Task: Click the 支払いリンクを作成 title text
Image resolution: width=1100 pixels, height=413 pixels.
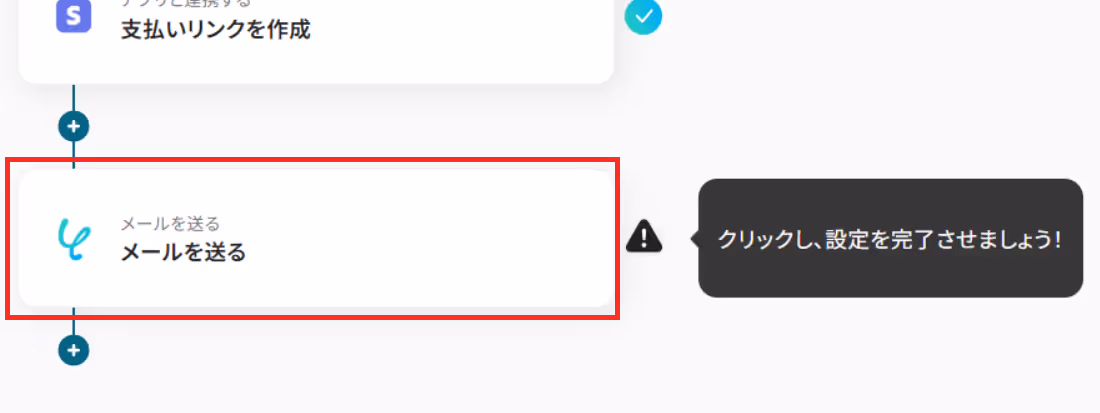Action: pyautogui.click(x=215, y=30)
